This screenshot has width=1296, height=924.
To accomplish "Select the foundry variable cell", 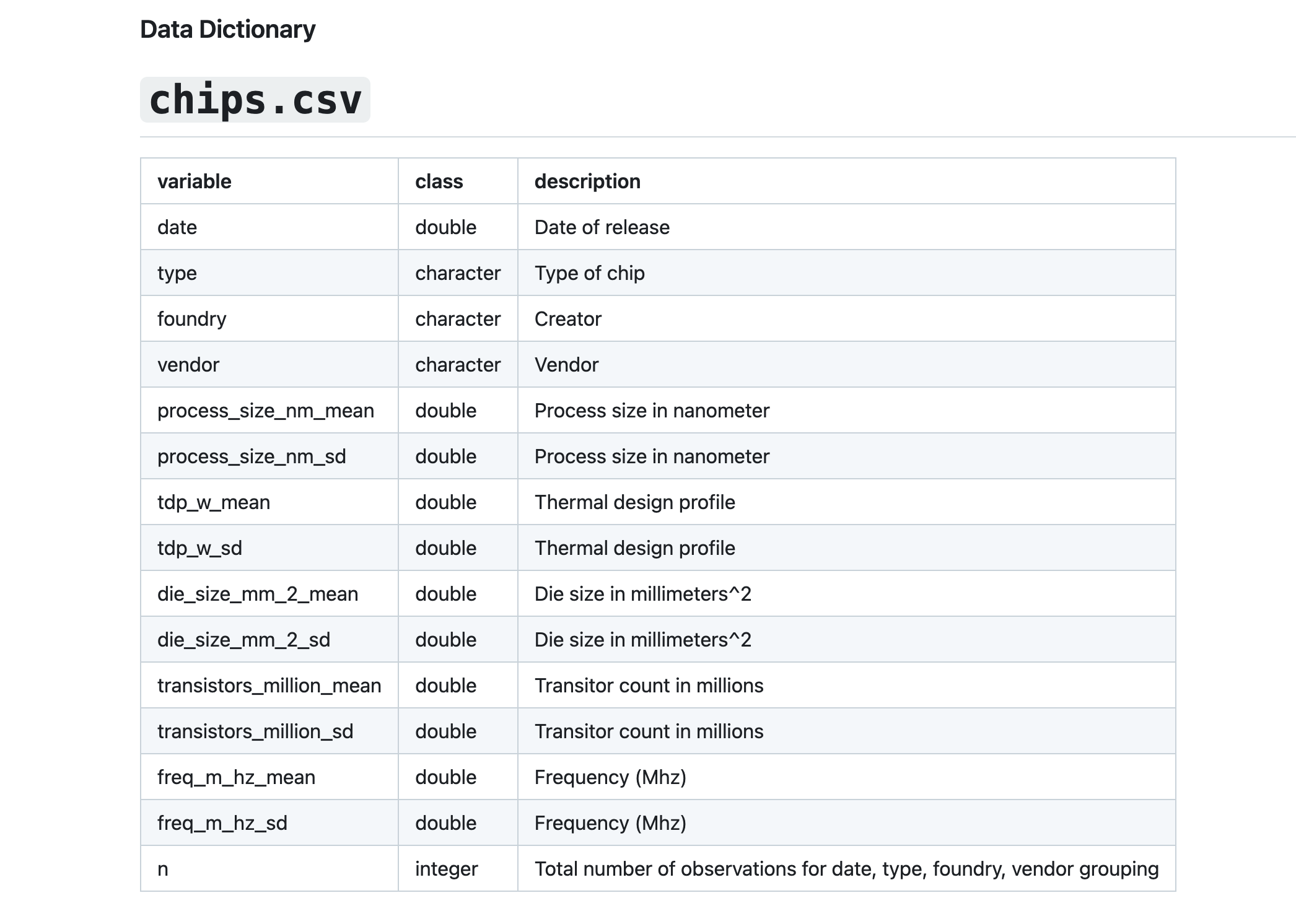I will pyautogui.click(x=191, y=319).
